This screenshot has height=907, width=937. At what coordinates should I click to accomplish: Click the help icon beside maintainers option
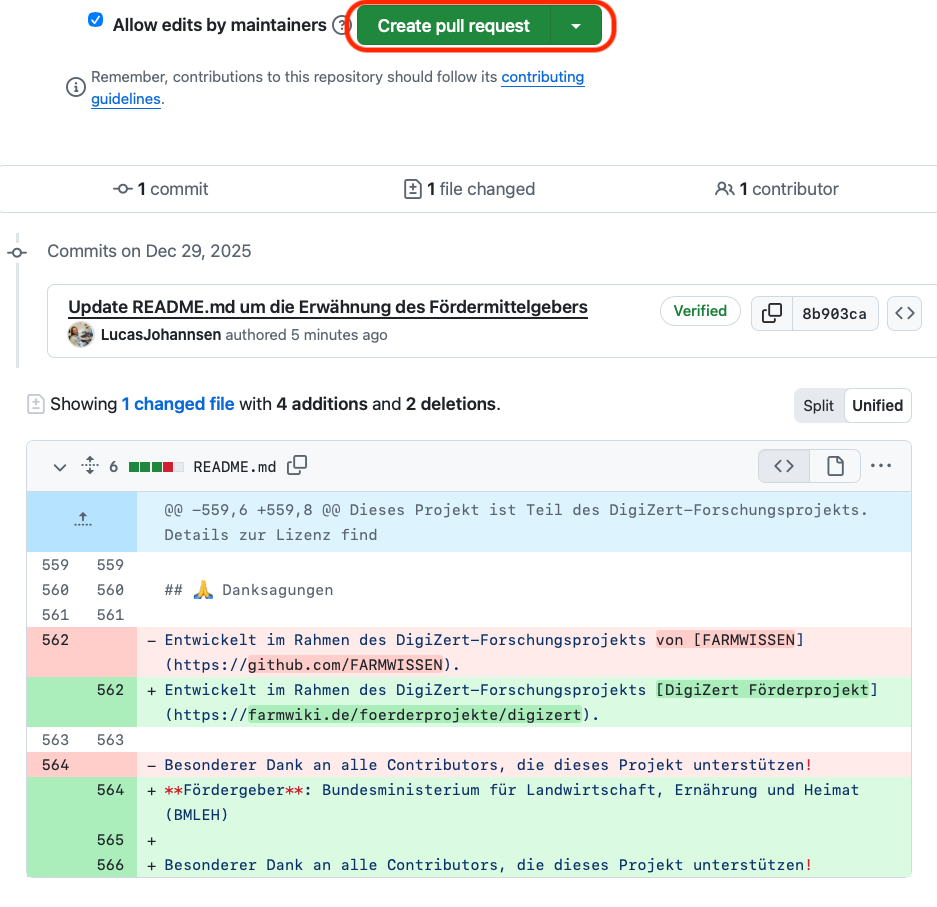coord(341,25)
